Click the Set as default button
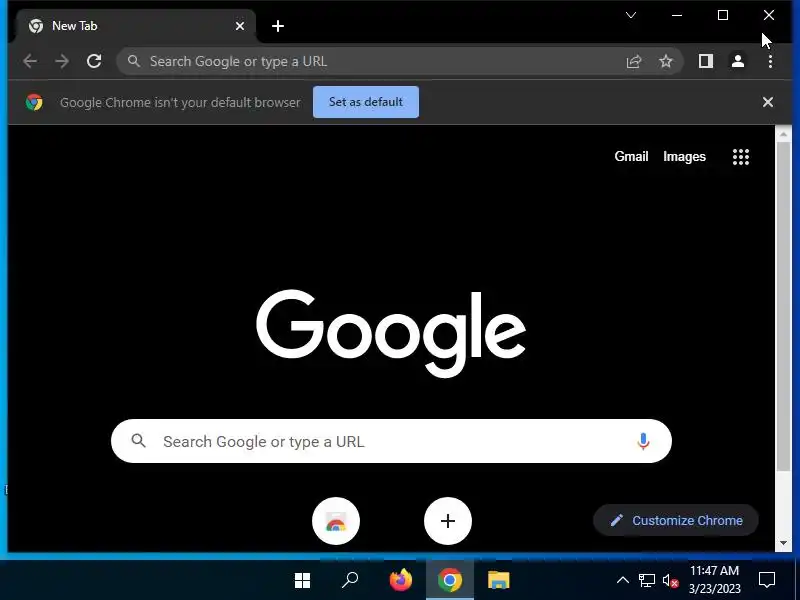Screen dimensions: 800x600 366,102
